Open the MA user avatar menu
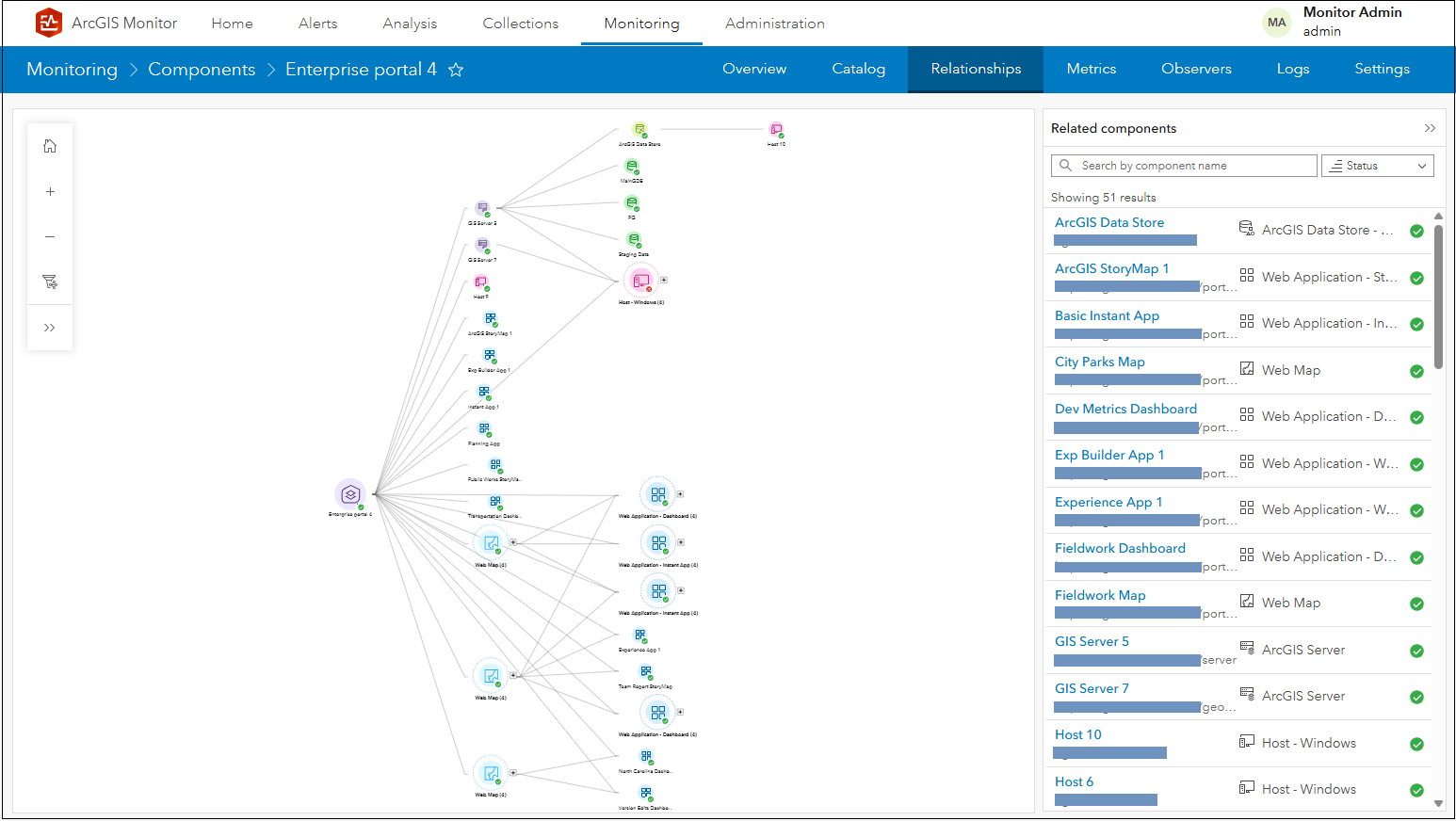The image size is (1456, 821). 1276,23
